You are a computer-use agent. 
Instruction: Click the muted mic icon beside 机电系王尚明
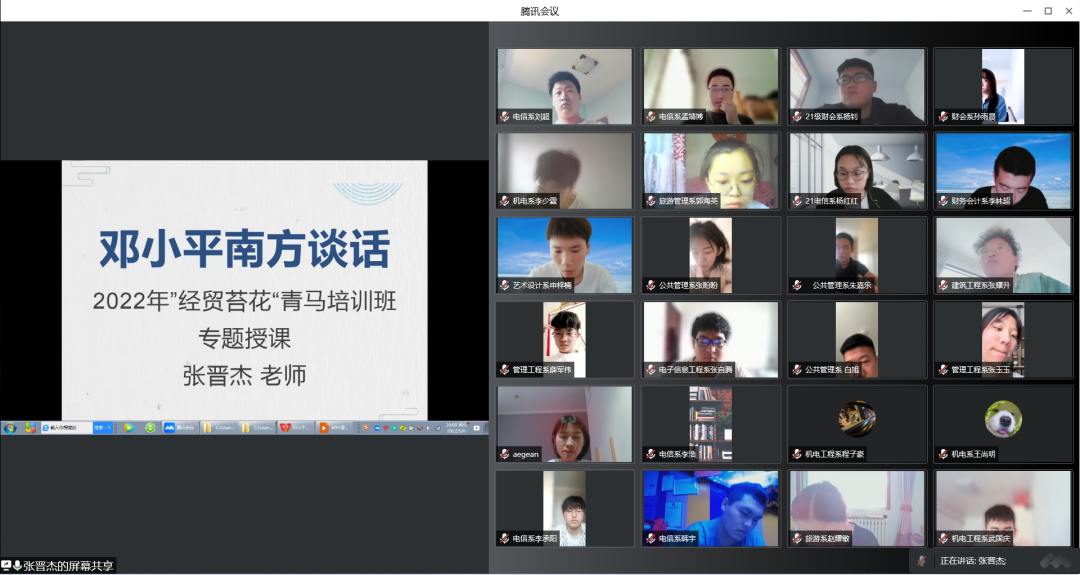tap(943, 454)
